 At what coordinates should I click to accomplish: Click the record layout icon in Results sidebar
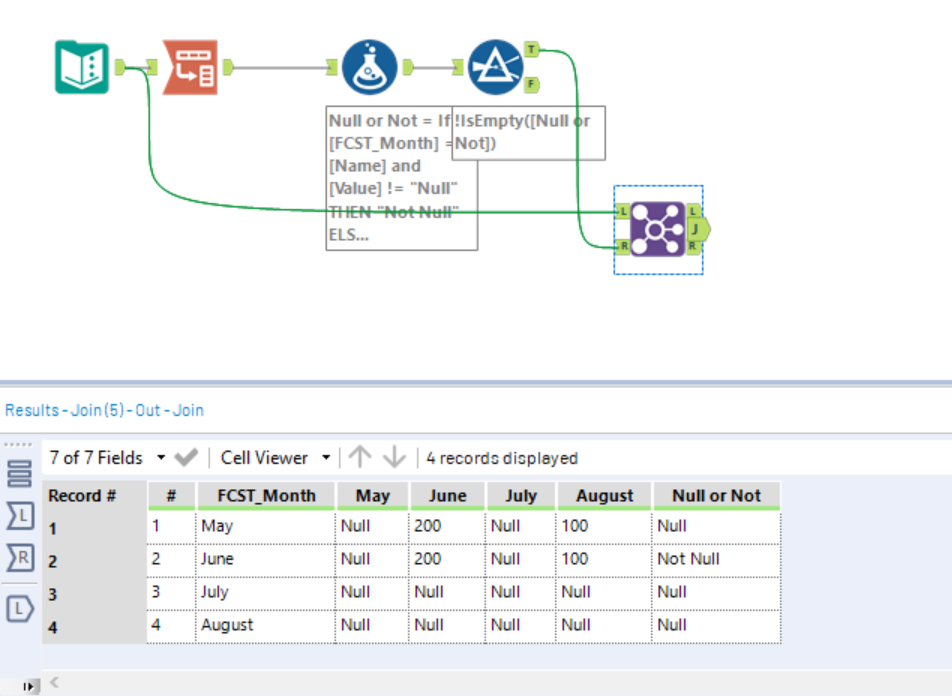click(x=18, y=473)
